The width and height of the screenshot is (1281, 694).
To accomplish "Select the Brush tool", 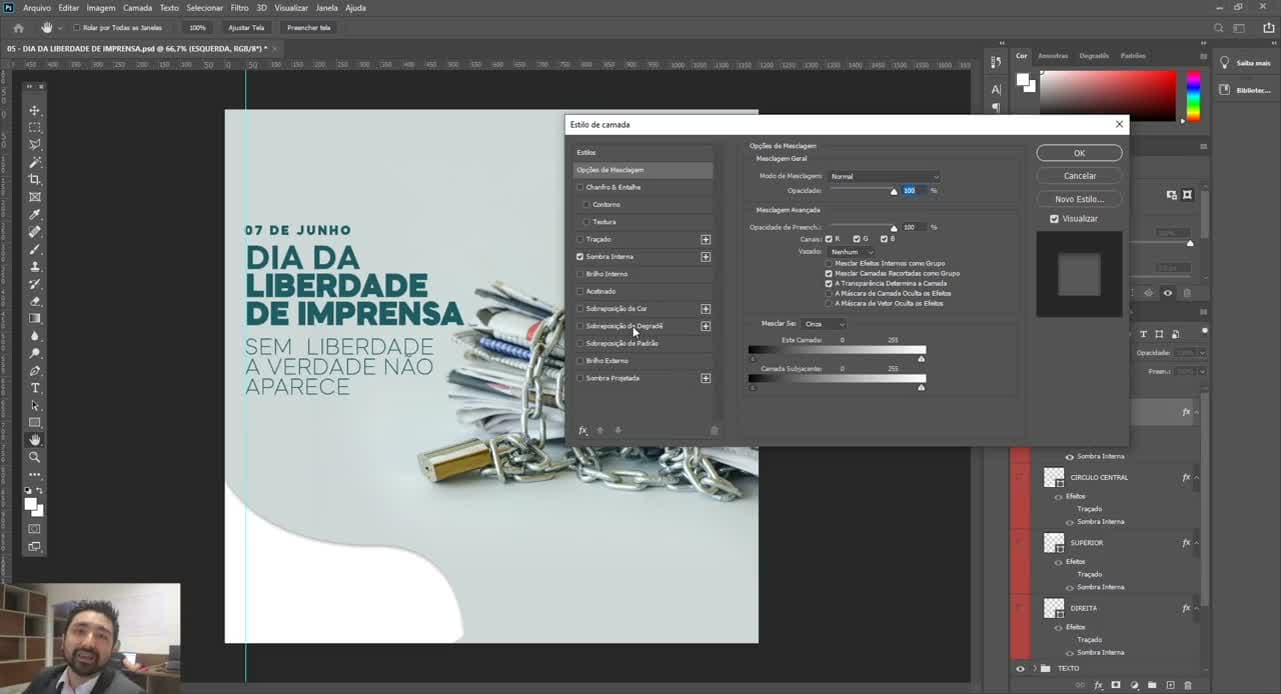I will coord(35,249).
